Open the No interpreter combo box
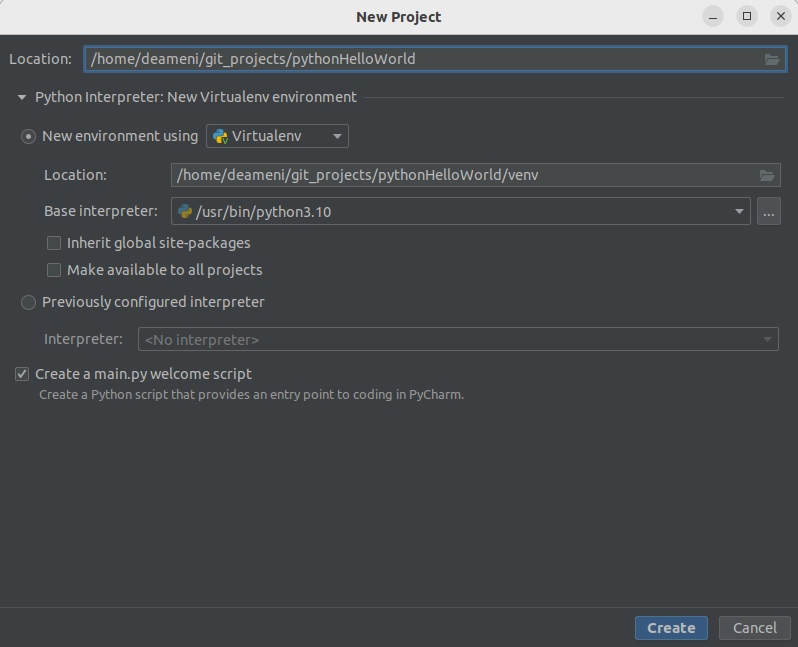This screenshot has width=798, height=647. click(457, 340)
